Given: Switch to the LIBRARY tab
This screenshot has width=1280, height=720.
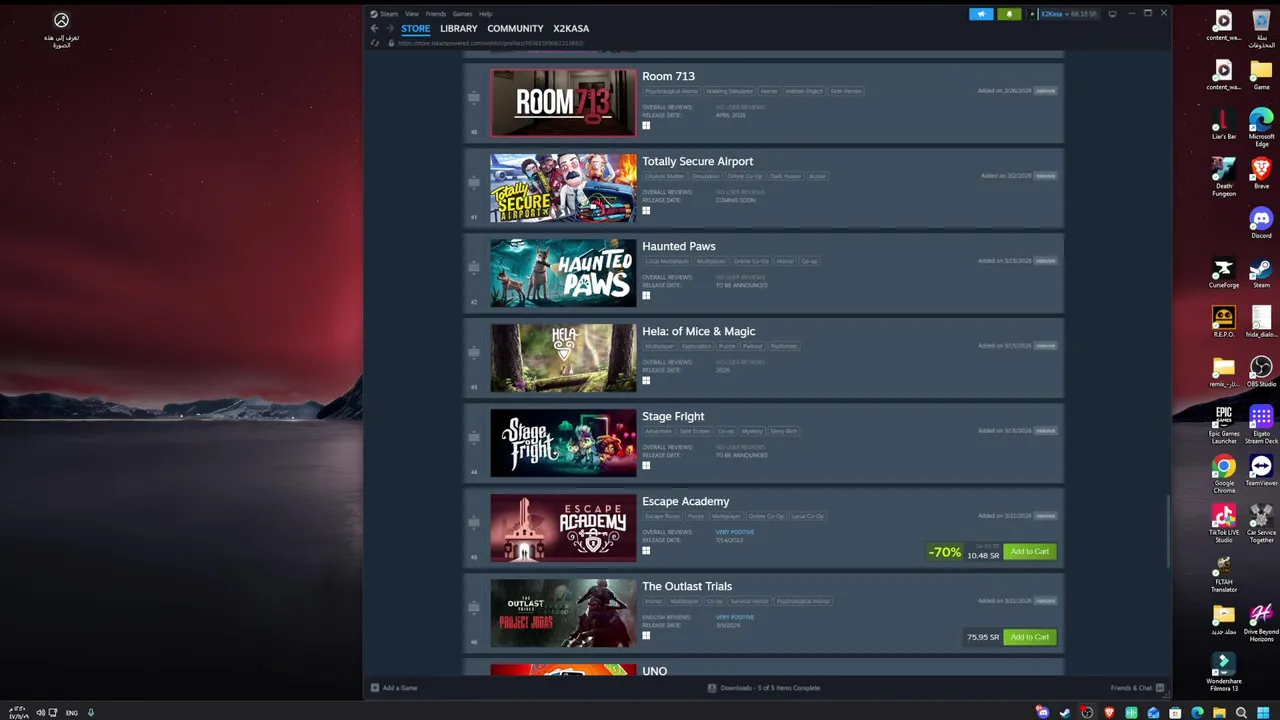Looking at the screenshot, I should (x=459, y=29).
